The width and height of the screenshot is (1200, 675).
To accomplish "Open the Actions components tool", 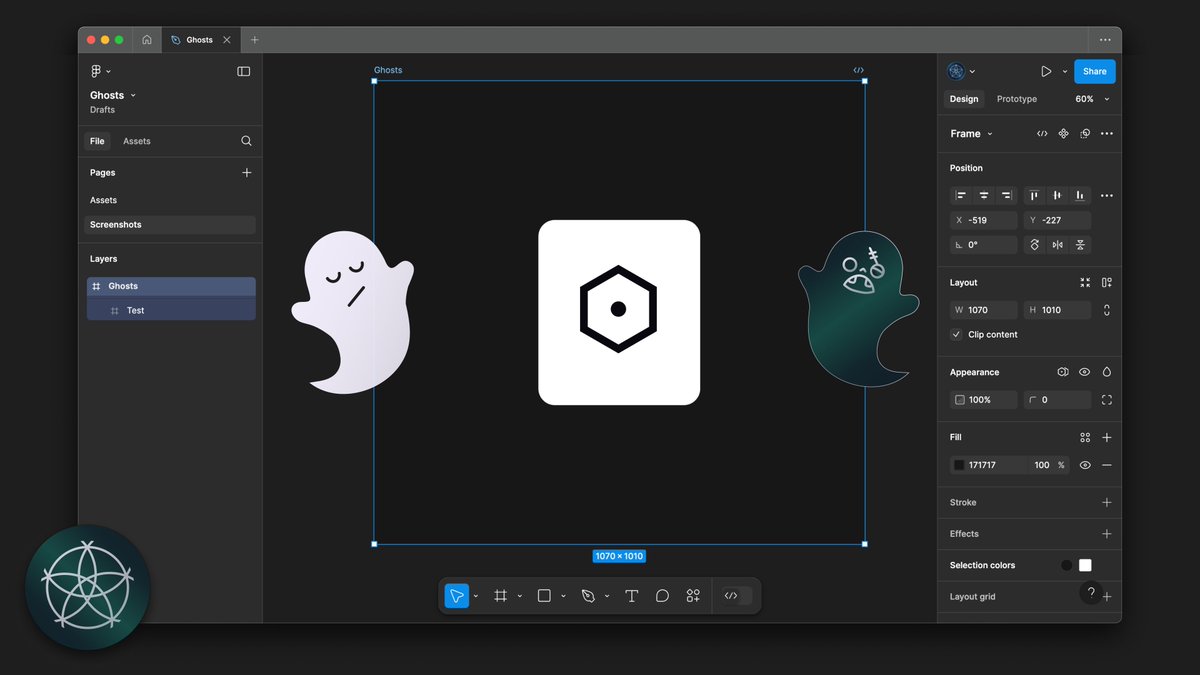I will coord(693,596).
